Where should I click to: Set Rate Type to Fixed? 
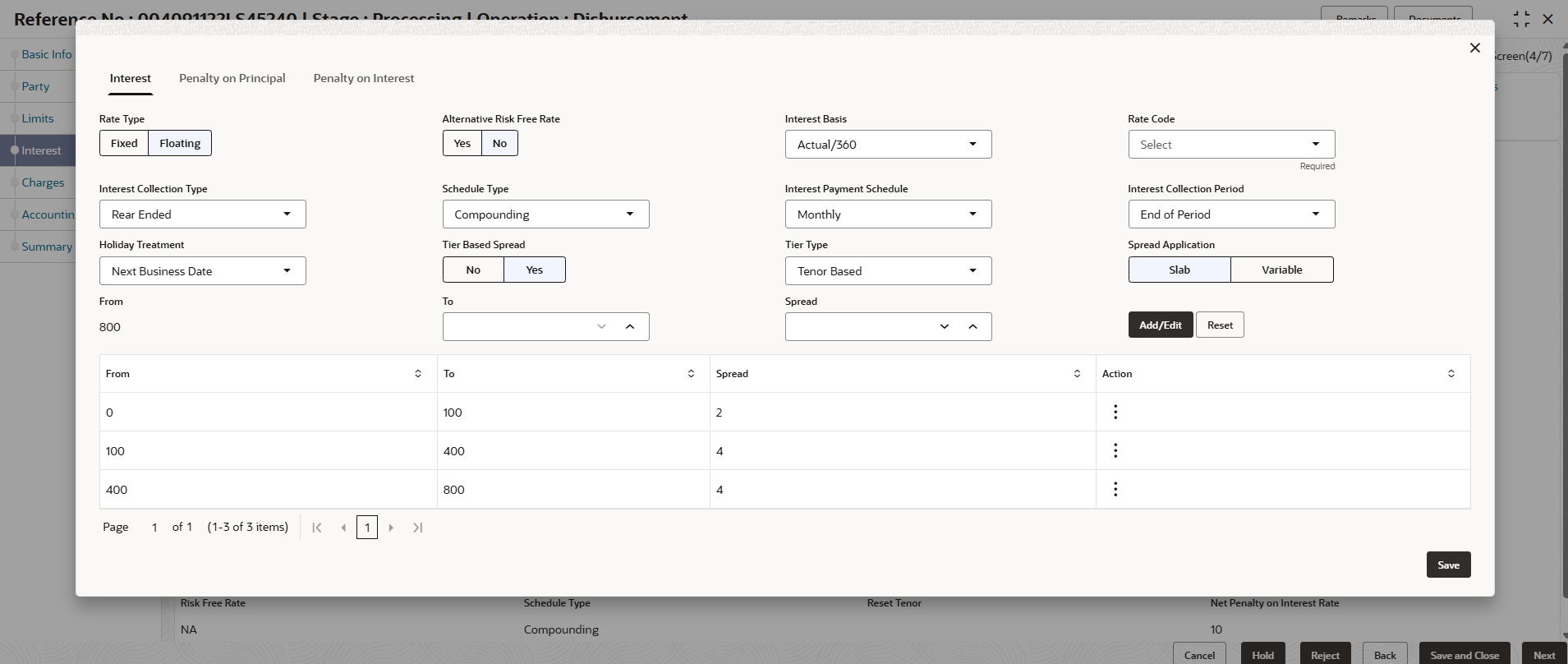(x=124, y=143)
